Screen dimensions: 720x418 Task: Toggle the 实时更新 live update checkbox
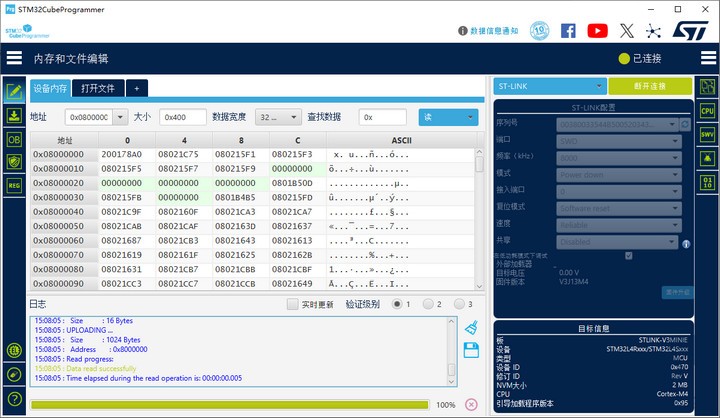tap(293, 304)
